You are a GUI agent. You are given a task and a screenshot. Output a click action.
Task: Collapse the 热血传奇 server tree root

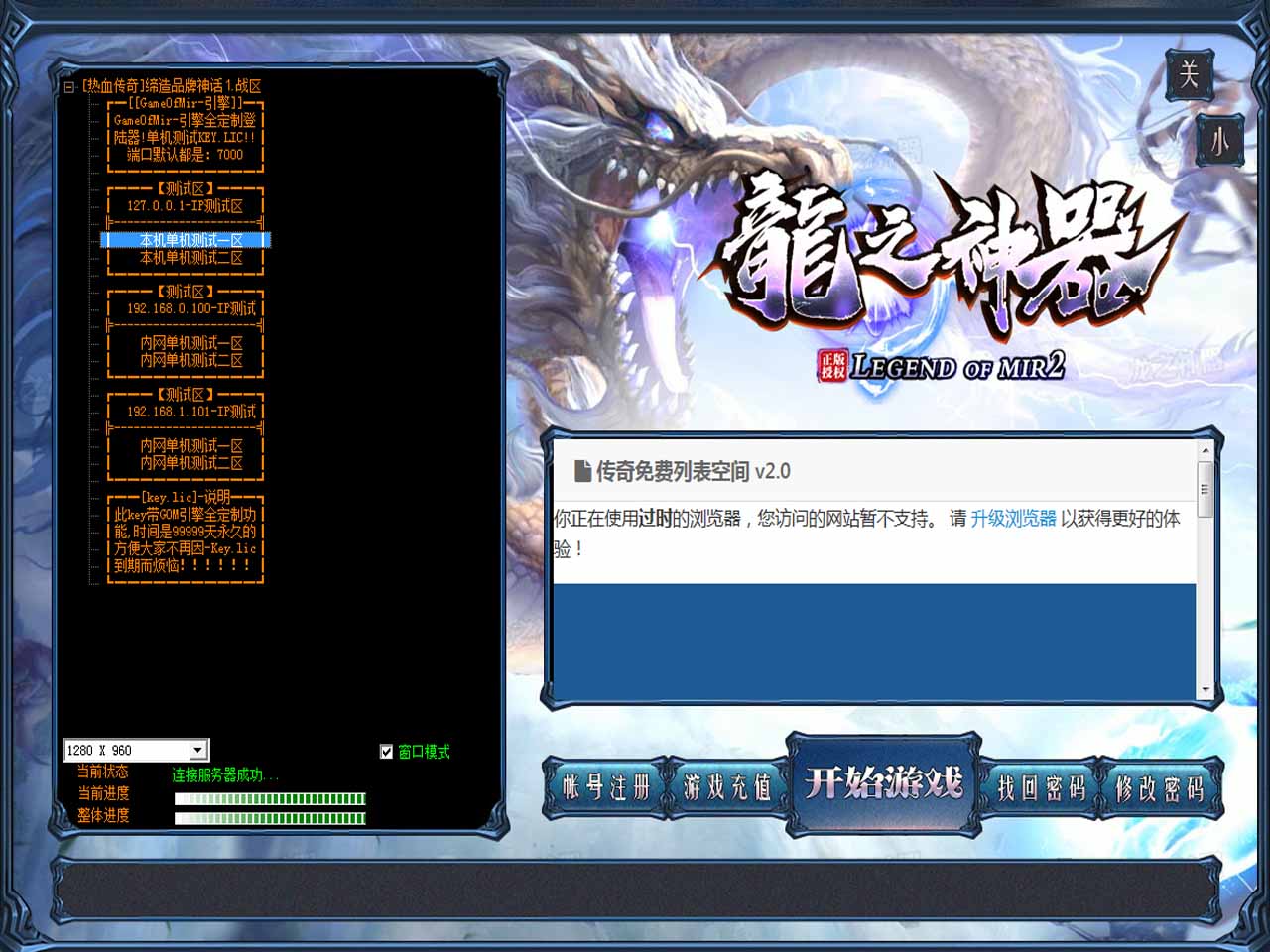tap(69, 87)
